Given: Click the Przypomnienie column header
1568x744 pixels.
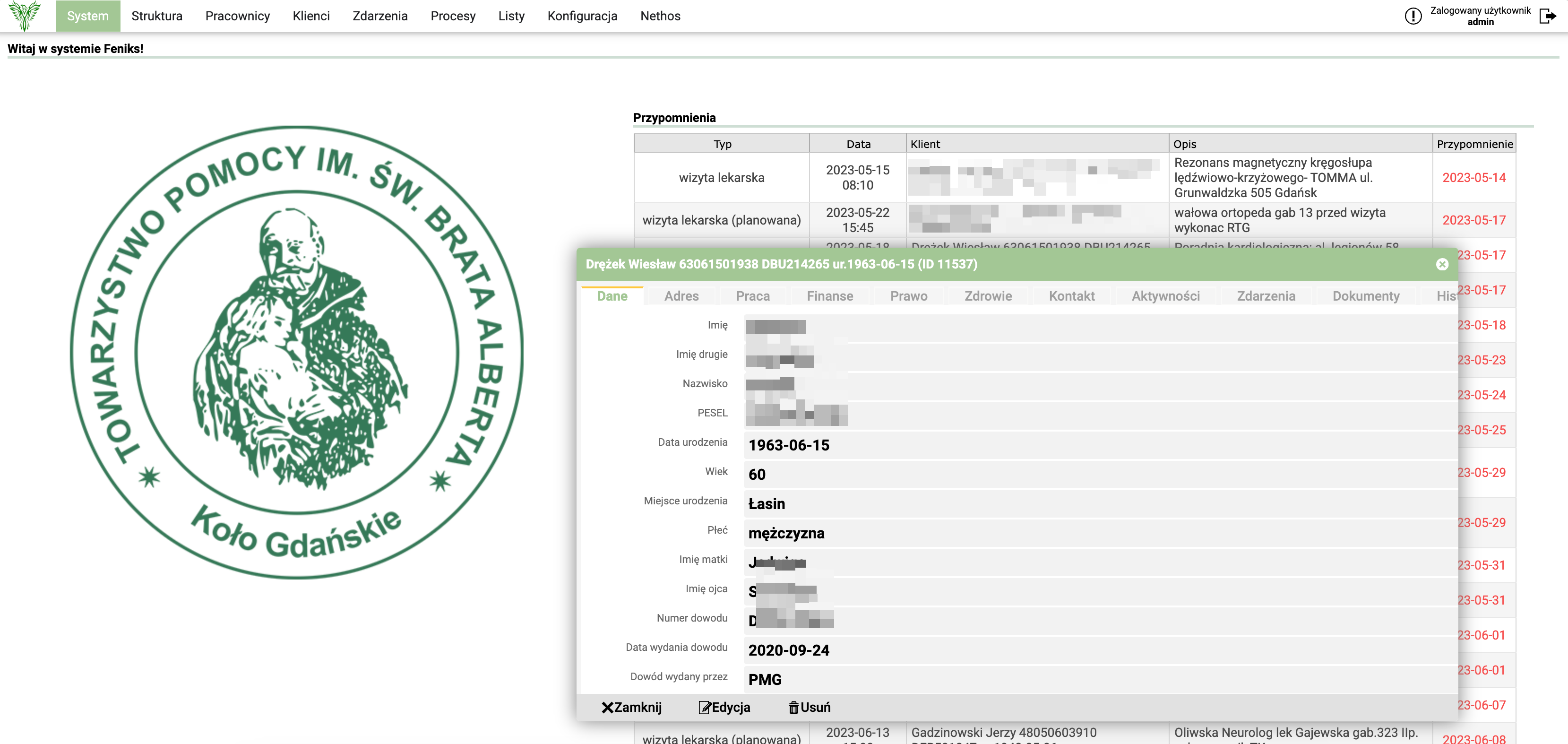Looking at the screenshot, I should [1474, 144].
